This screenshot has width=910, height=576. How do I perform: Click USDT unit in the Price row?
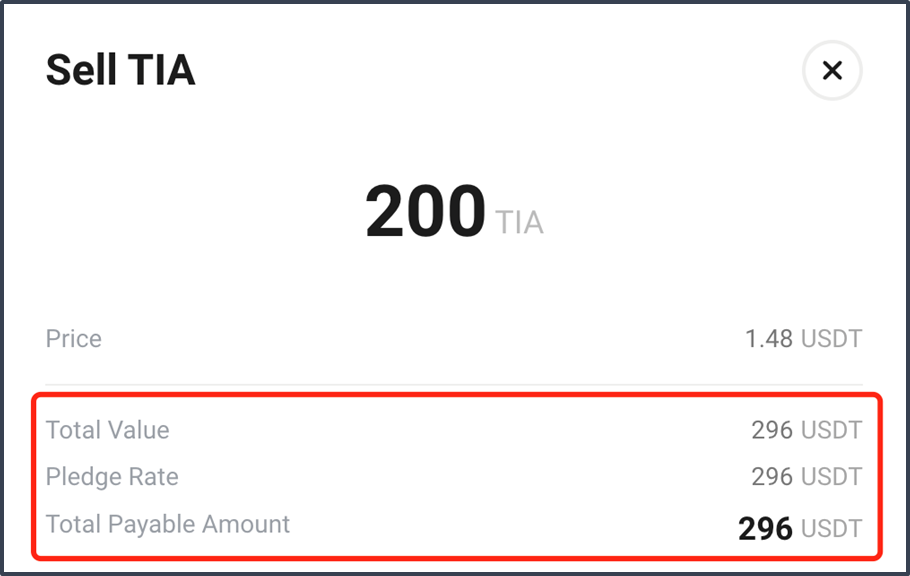coord(832,339)
